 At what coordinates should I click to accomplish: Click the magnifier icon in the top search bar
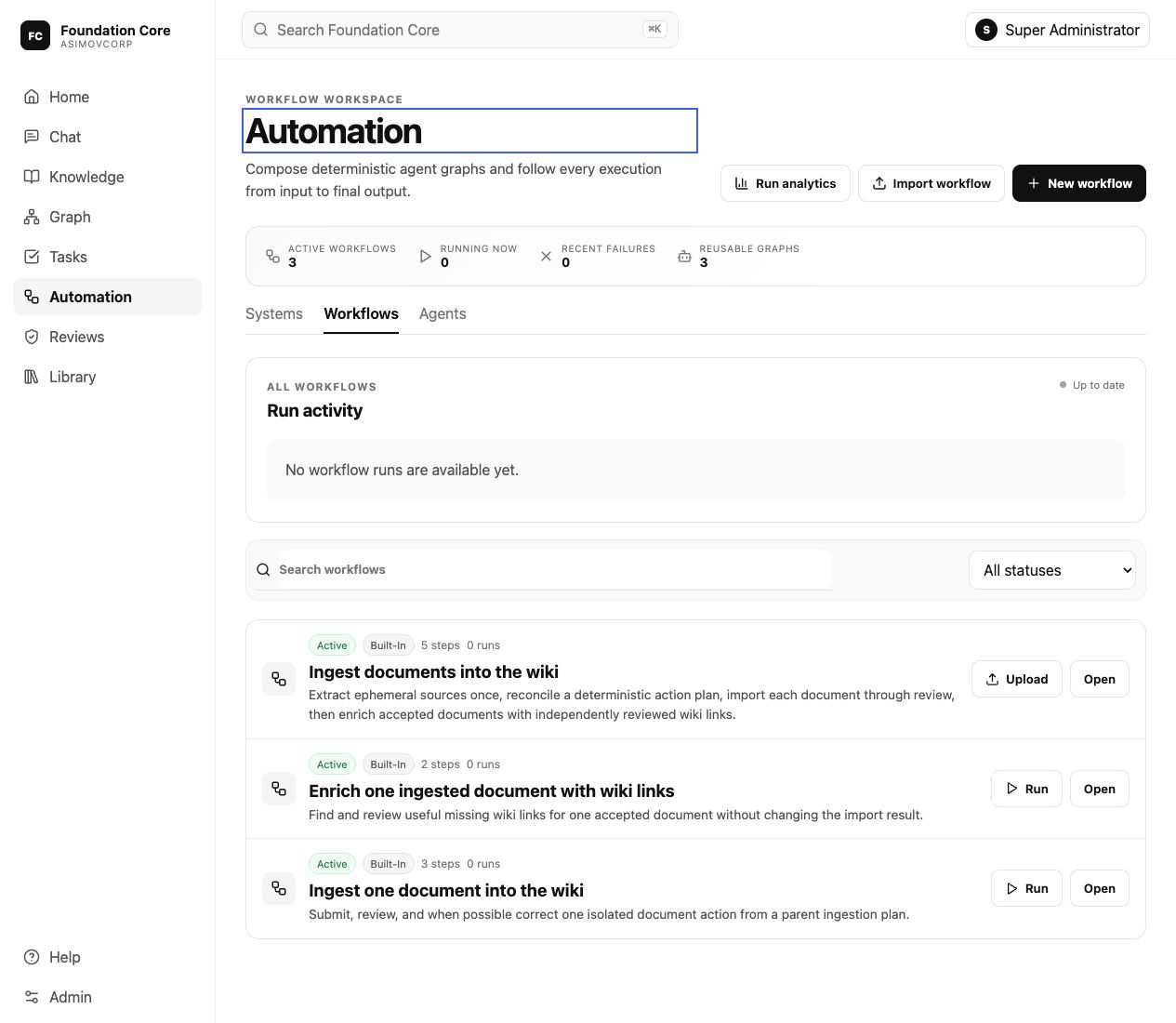pos(261,30)
